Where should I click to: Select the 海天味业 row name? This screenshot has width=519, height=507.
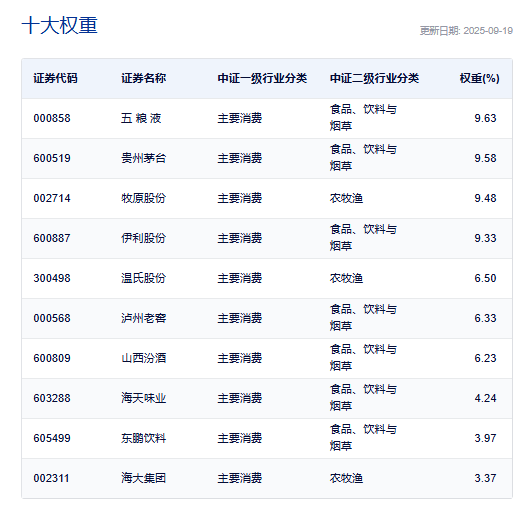[143, 398]
